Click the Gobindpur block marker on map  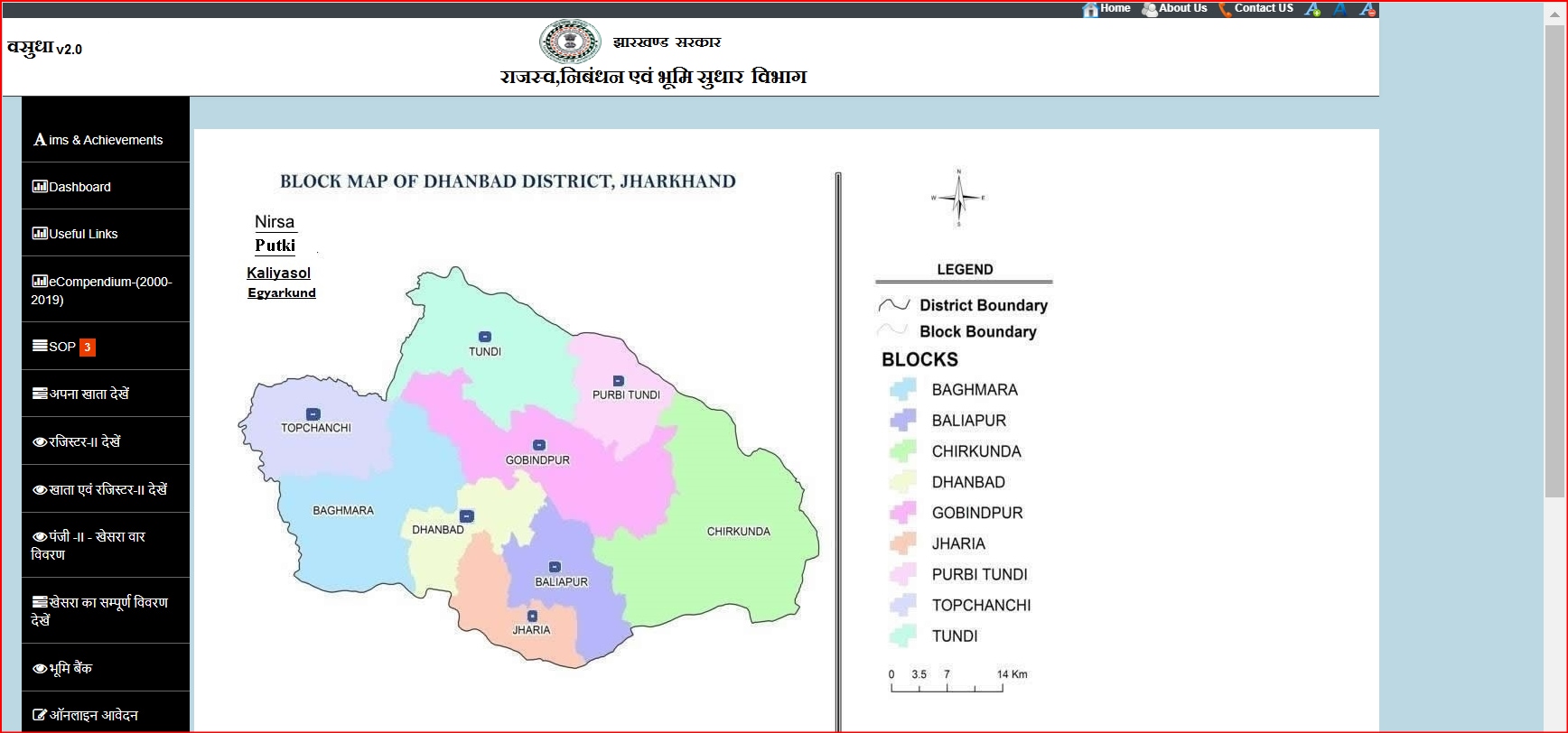click(x=538, y=445)
